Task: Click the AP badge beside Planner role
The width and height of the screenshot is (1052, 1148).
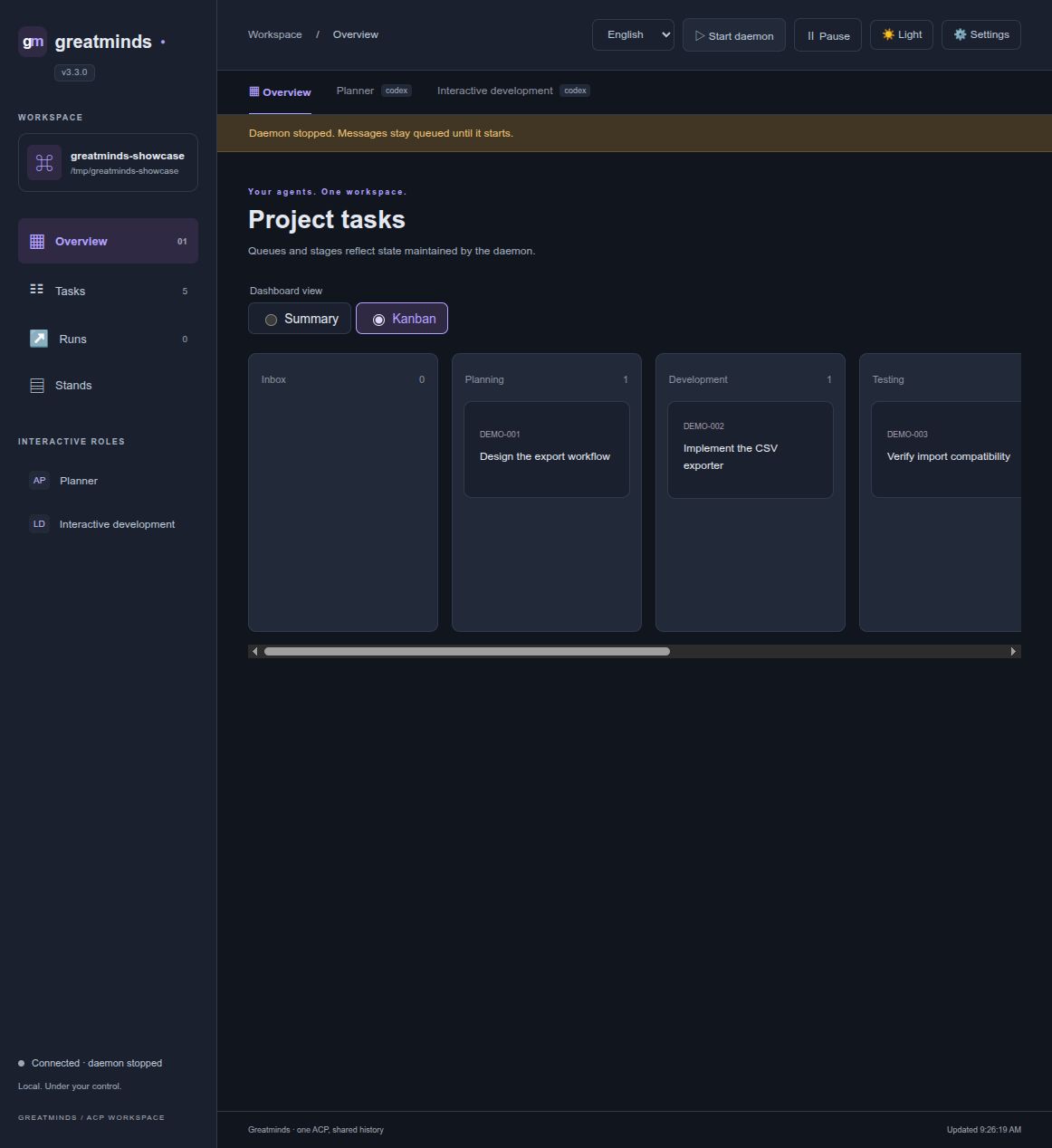Action: [x=40, y=481]
